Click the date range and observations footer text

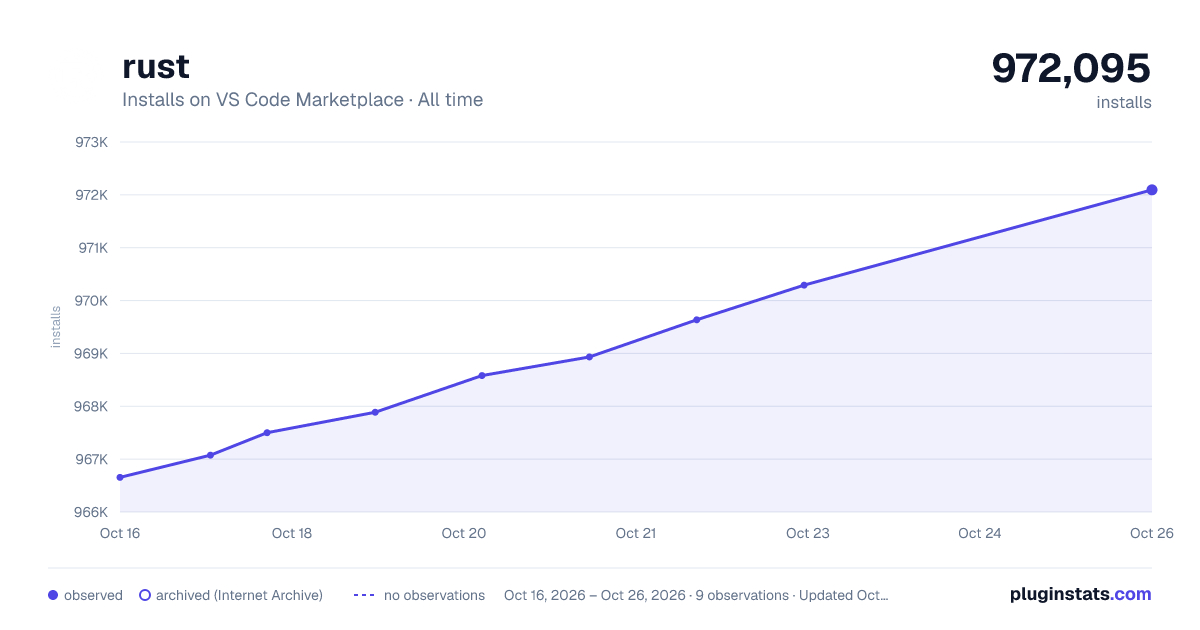[x=696, y=595]
